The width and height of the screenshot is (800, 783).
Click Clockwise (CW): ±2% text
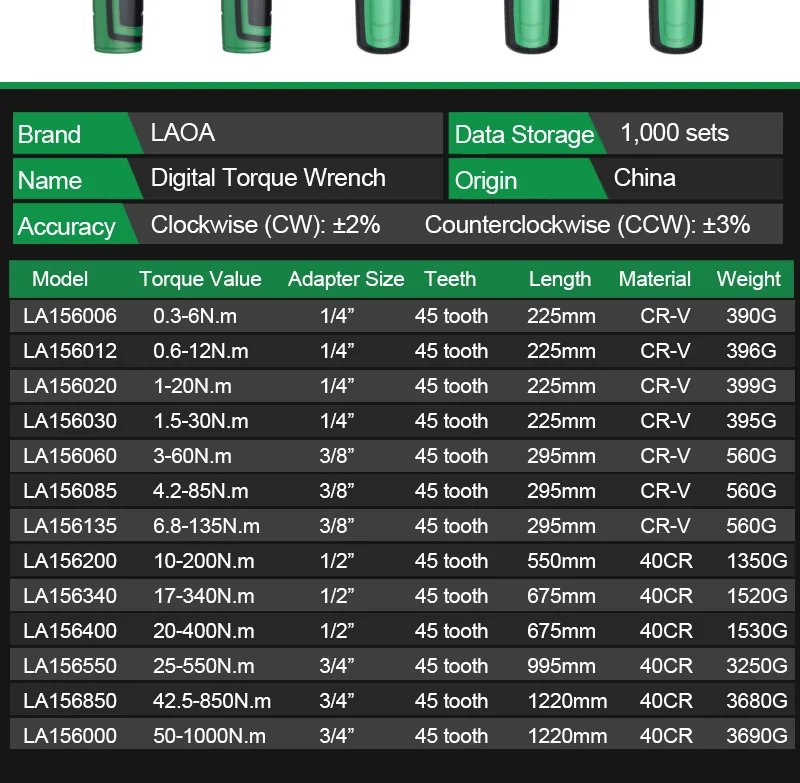(x=265, y=225)
